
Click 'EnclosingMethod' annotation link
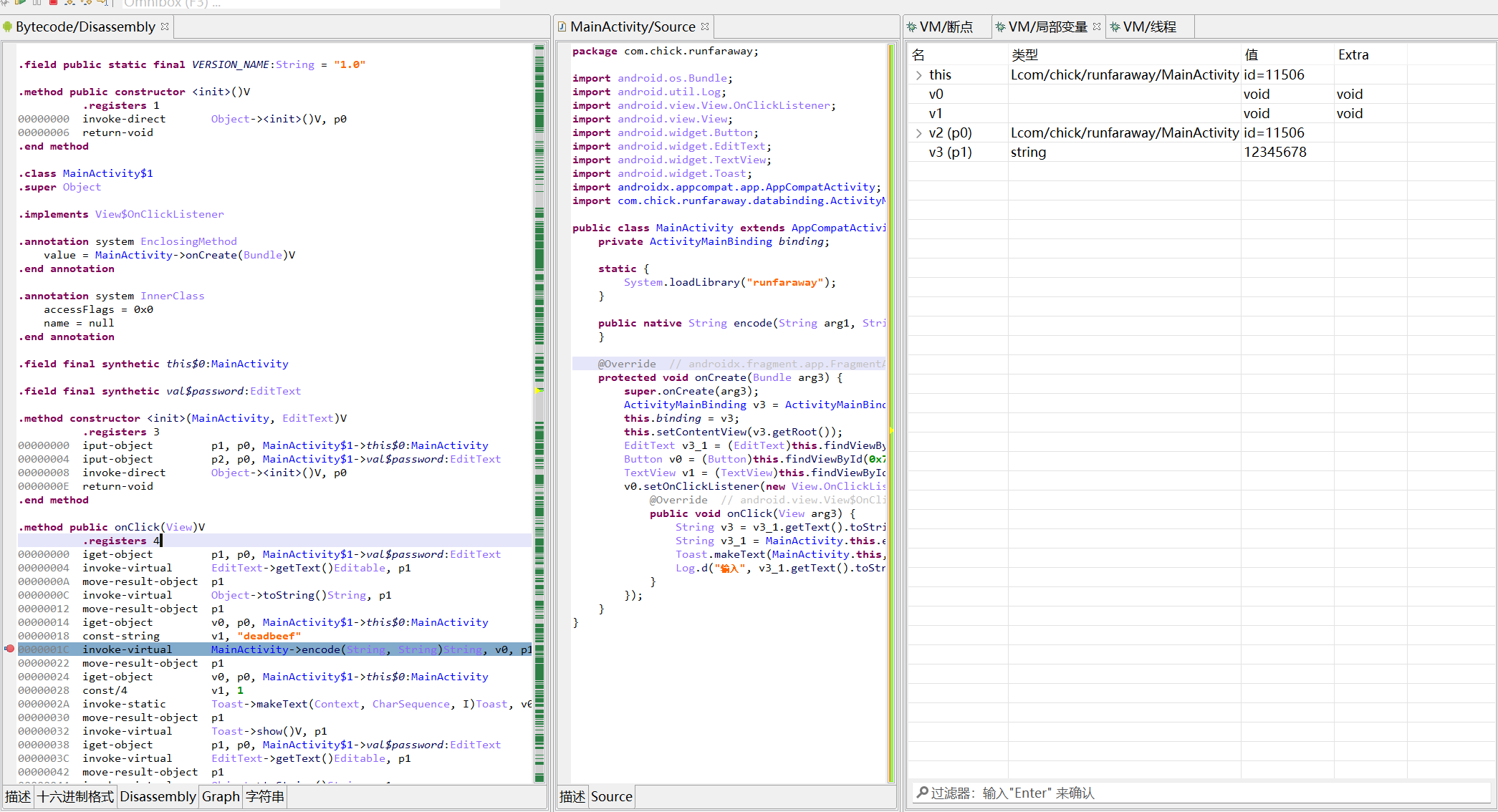(188, 241)
